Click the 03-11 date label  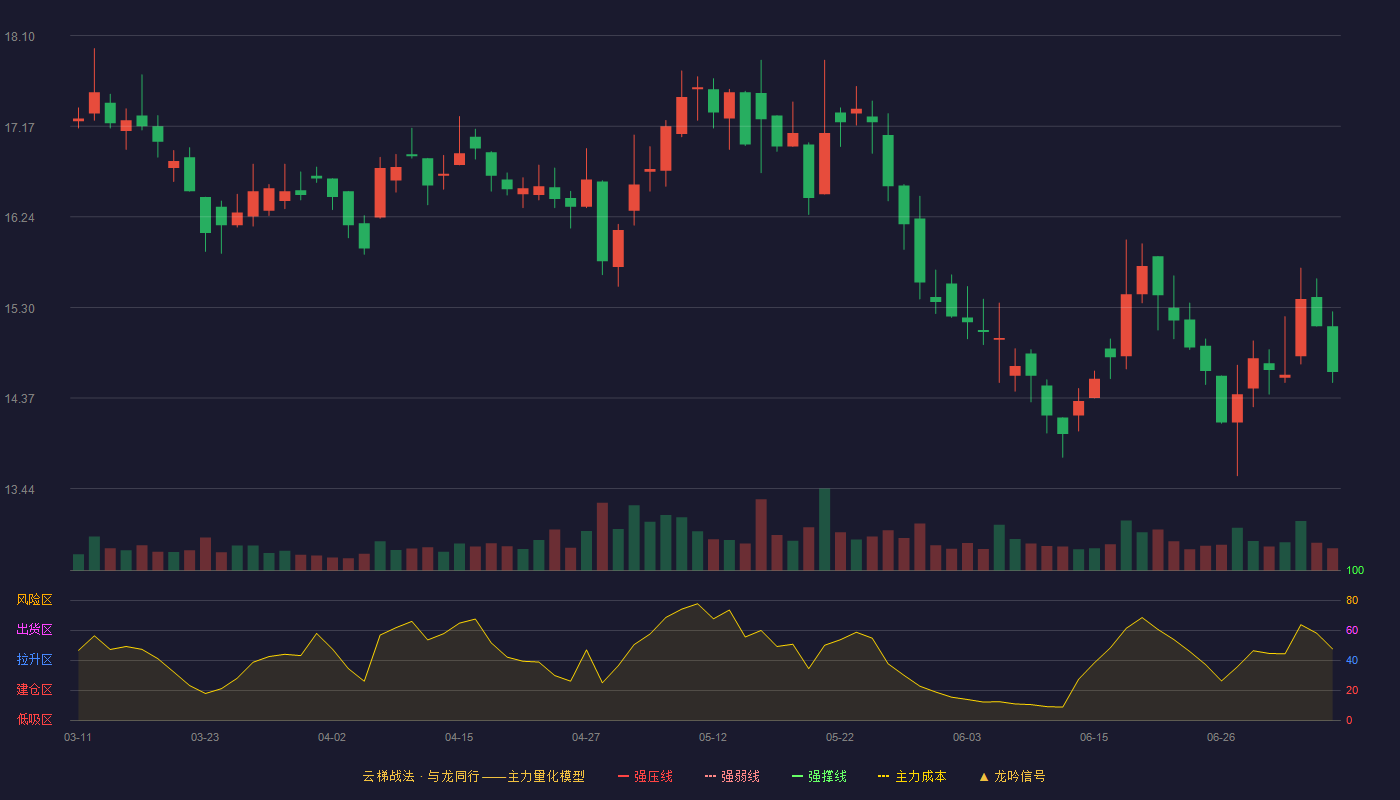click(x=78, y=737)
